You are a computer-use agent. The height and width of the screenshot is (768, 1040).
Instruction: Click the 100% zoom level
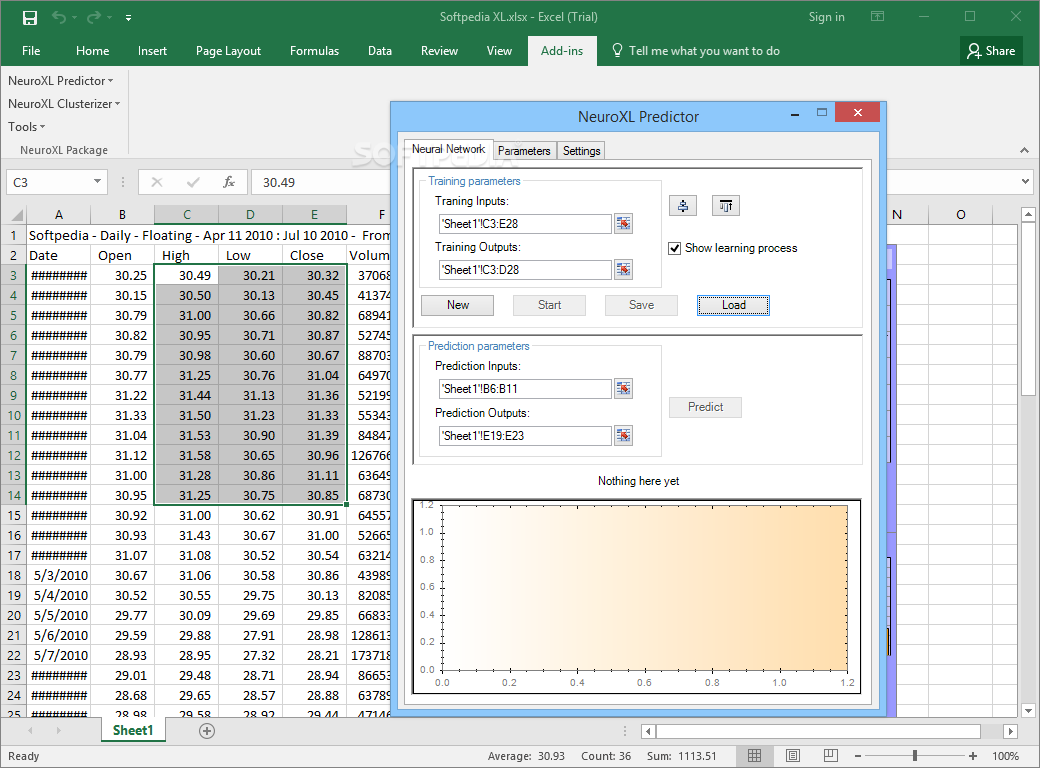coord(1006,756)
